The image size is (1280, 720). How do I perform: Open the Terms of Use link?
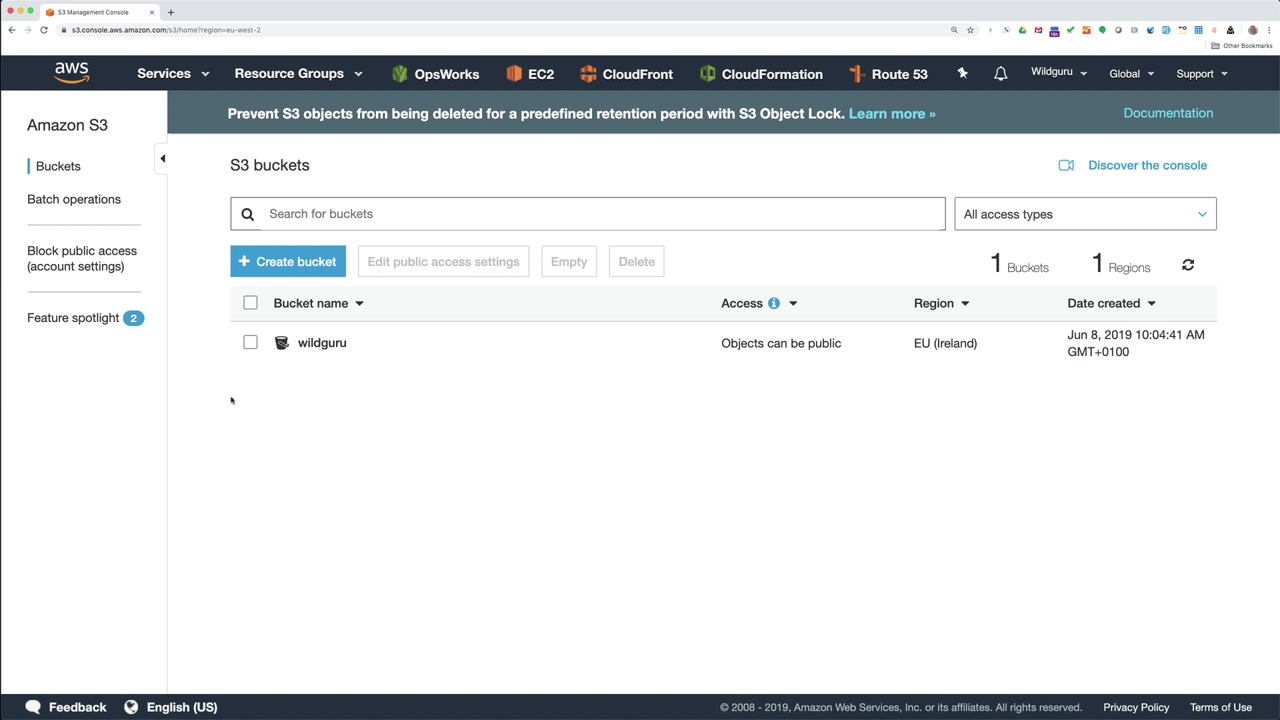pos(1221,707)
